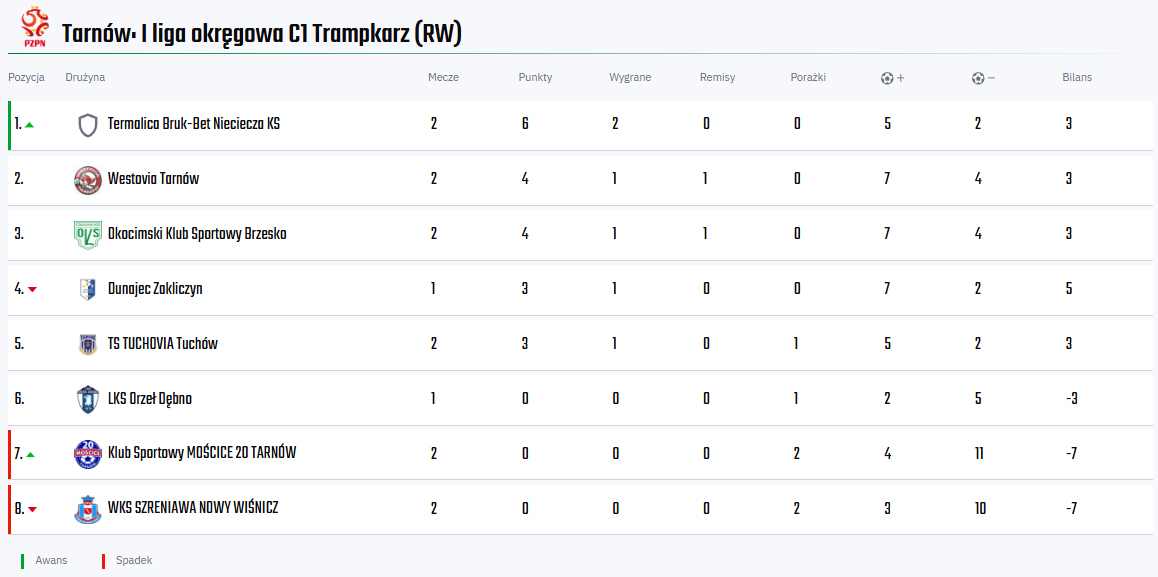Click the green Awans legend marker
1158x577 pixels.
coord(22,561)
